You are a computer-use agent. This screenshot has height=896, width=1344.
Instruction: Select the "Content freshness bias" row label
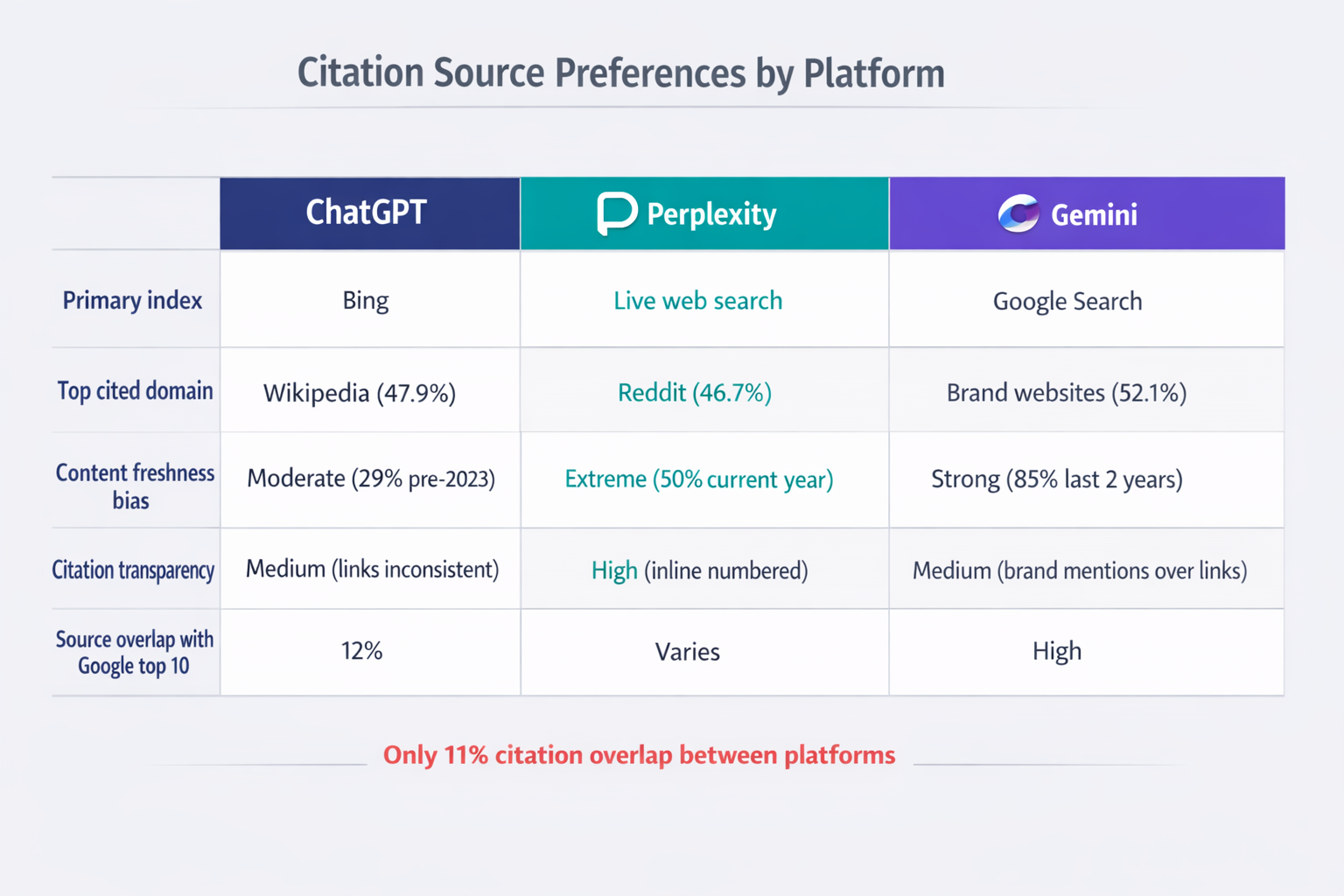tap(134, 486)
